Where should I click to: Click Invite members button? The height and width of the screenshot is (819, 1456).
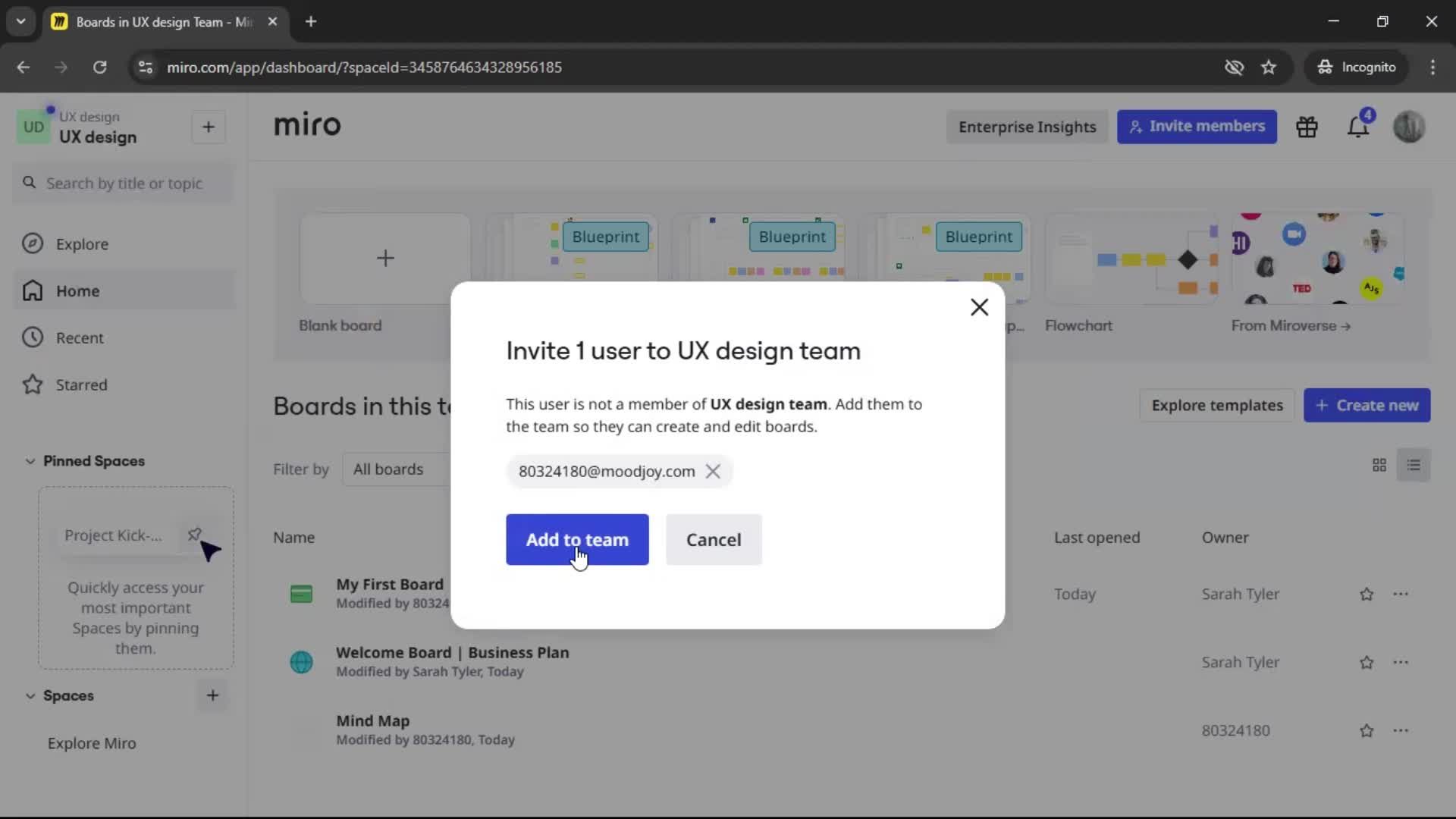pos(1197,127)
